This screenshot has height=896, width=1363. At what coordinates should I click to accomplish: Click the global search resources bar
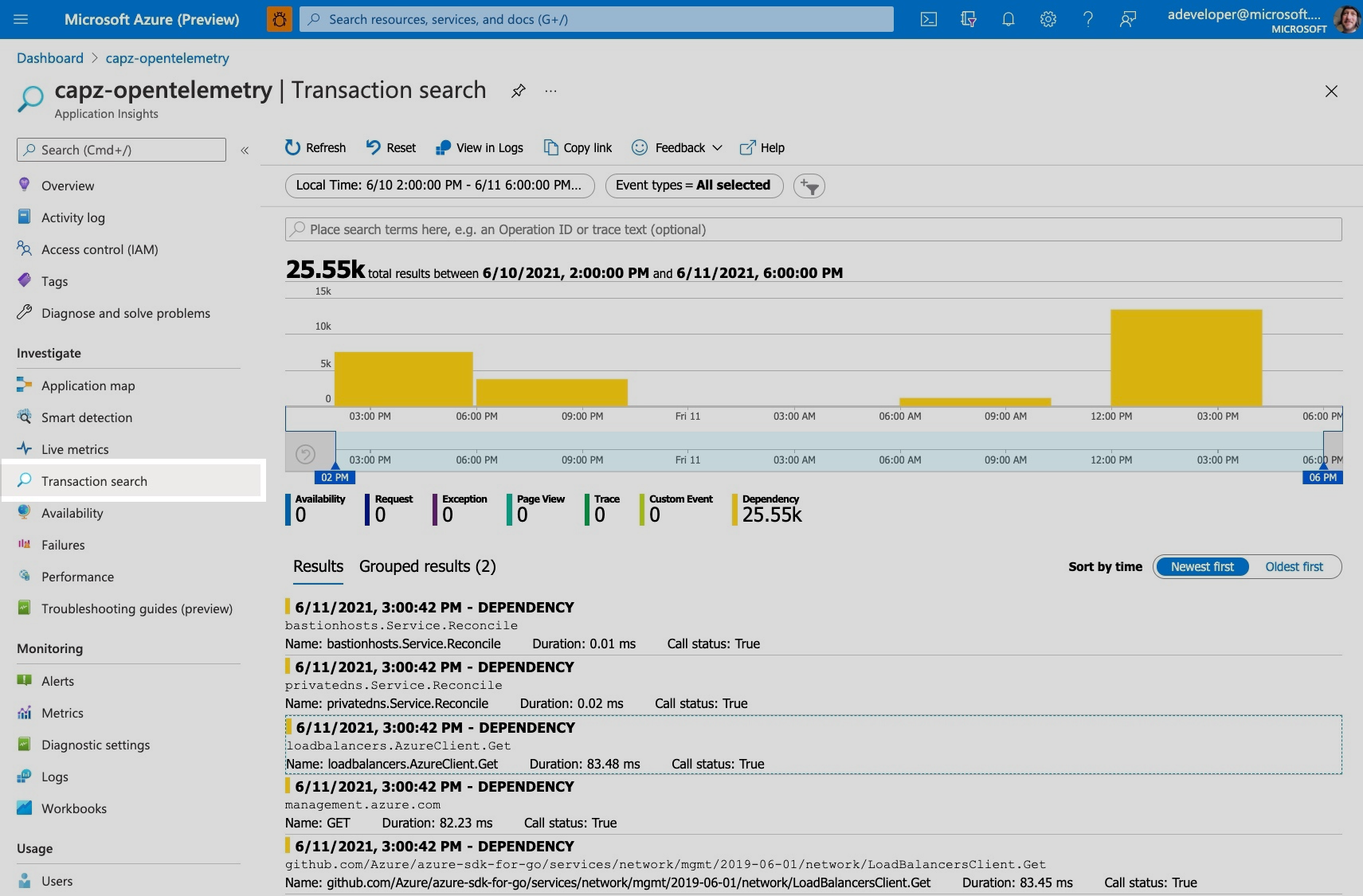pyautogui.click(x=597, y=19)
